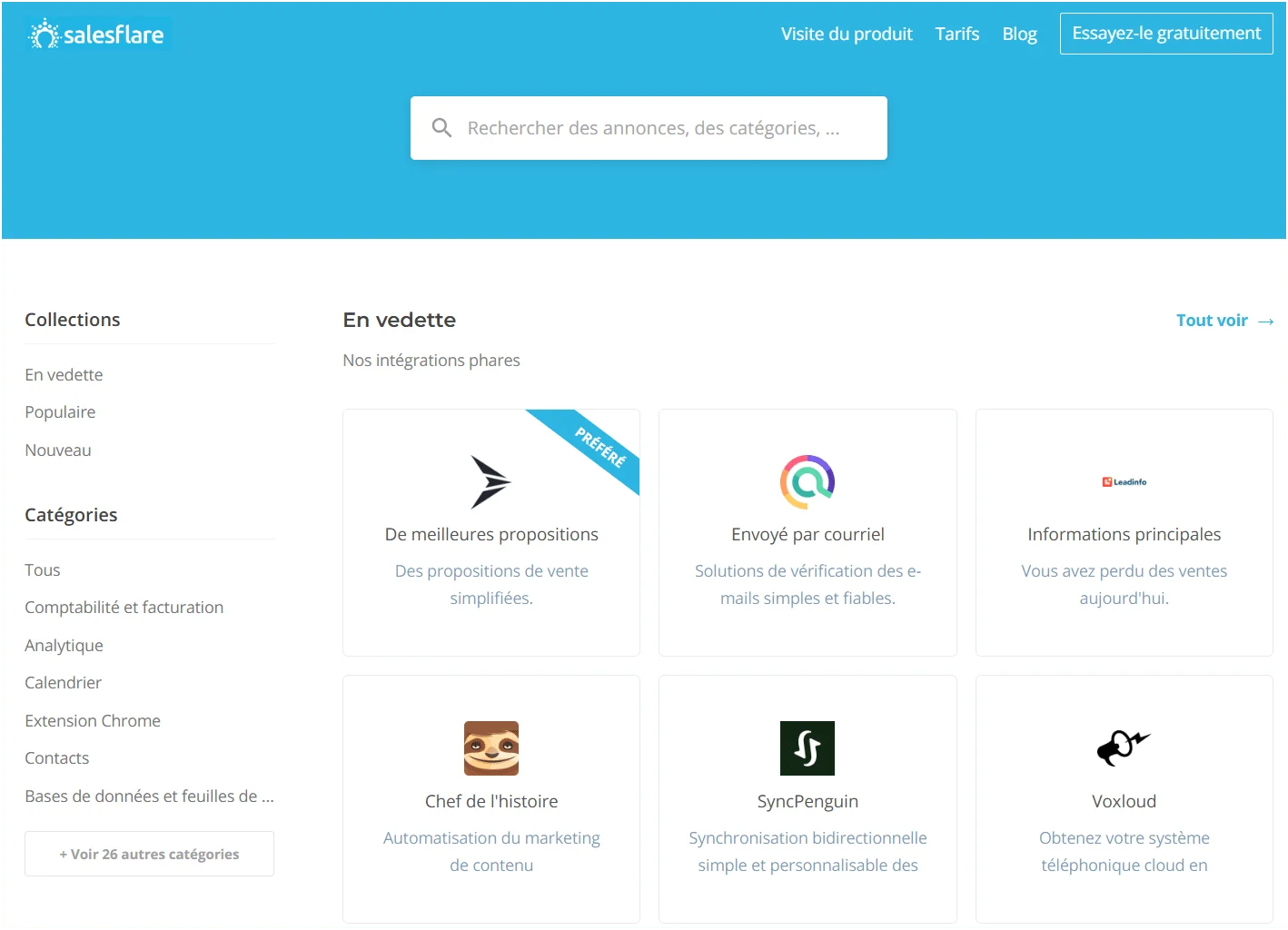
Task: Click the Envoyé par courriel colorful logo
Action: (807, 481)
